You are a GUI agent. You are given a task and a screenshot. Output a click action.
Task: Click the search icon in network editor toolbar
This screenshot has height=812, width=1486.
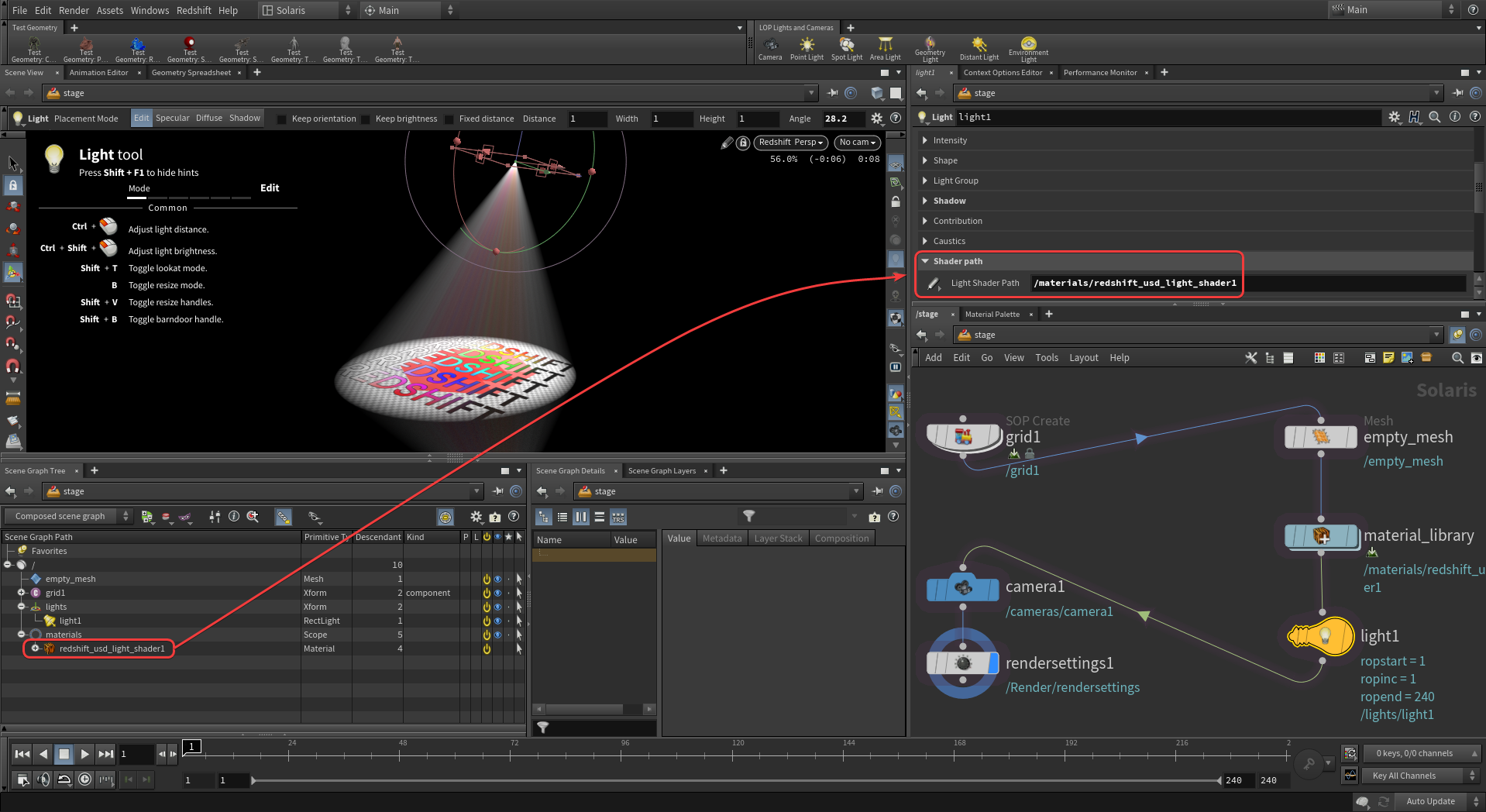(1457, 357)
